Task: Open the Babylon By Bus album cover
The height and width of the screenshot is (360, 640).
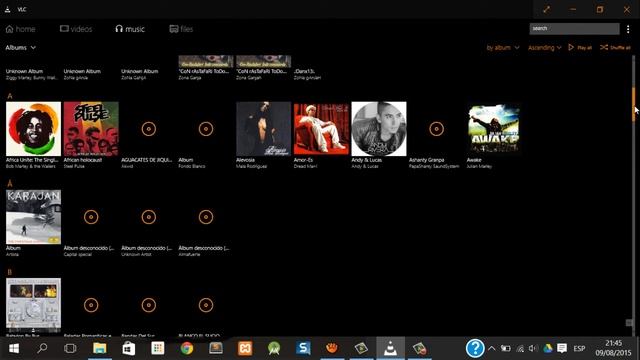Action: (33, 305)
